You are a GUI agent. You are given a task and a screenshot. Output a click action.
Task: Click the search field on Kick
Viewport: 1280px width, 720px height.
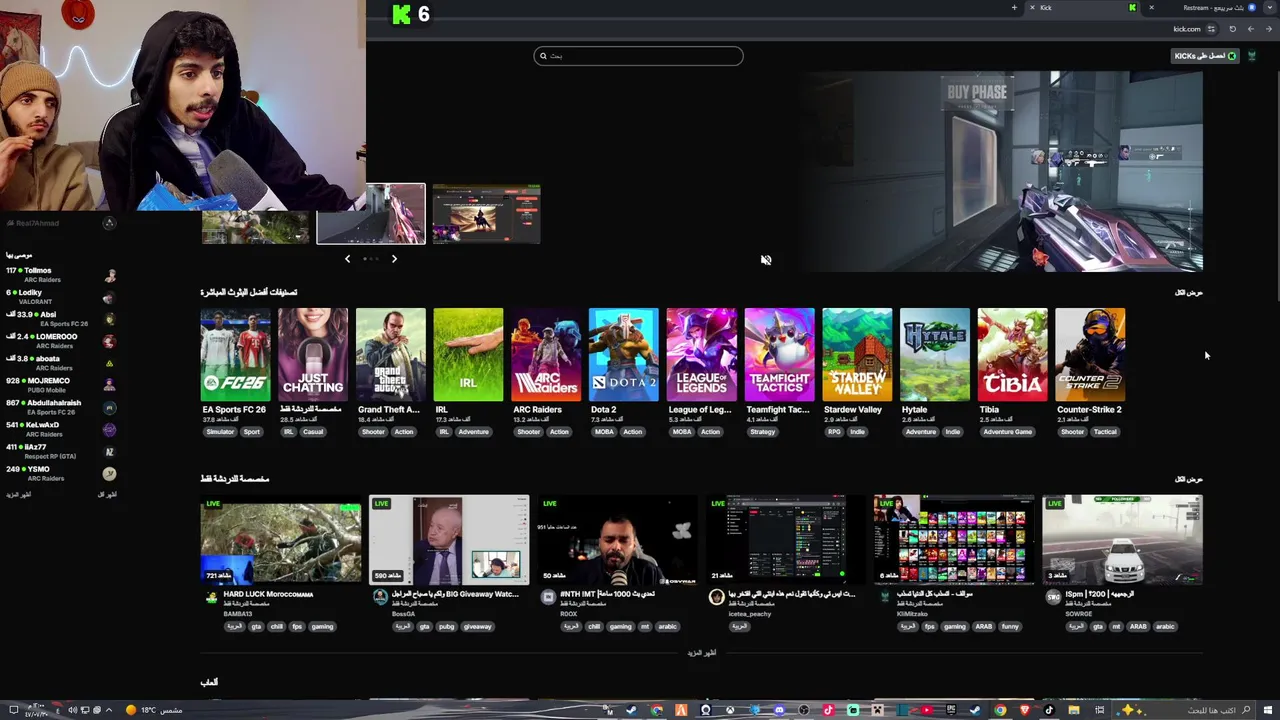coord(638,56)
